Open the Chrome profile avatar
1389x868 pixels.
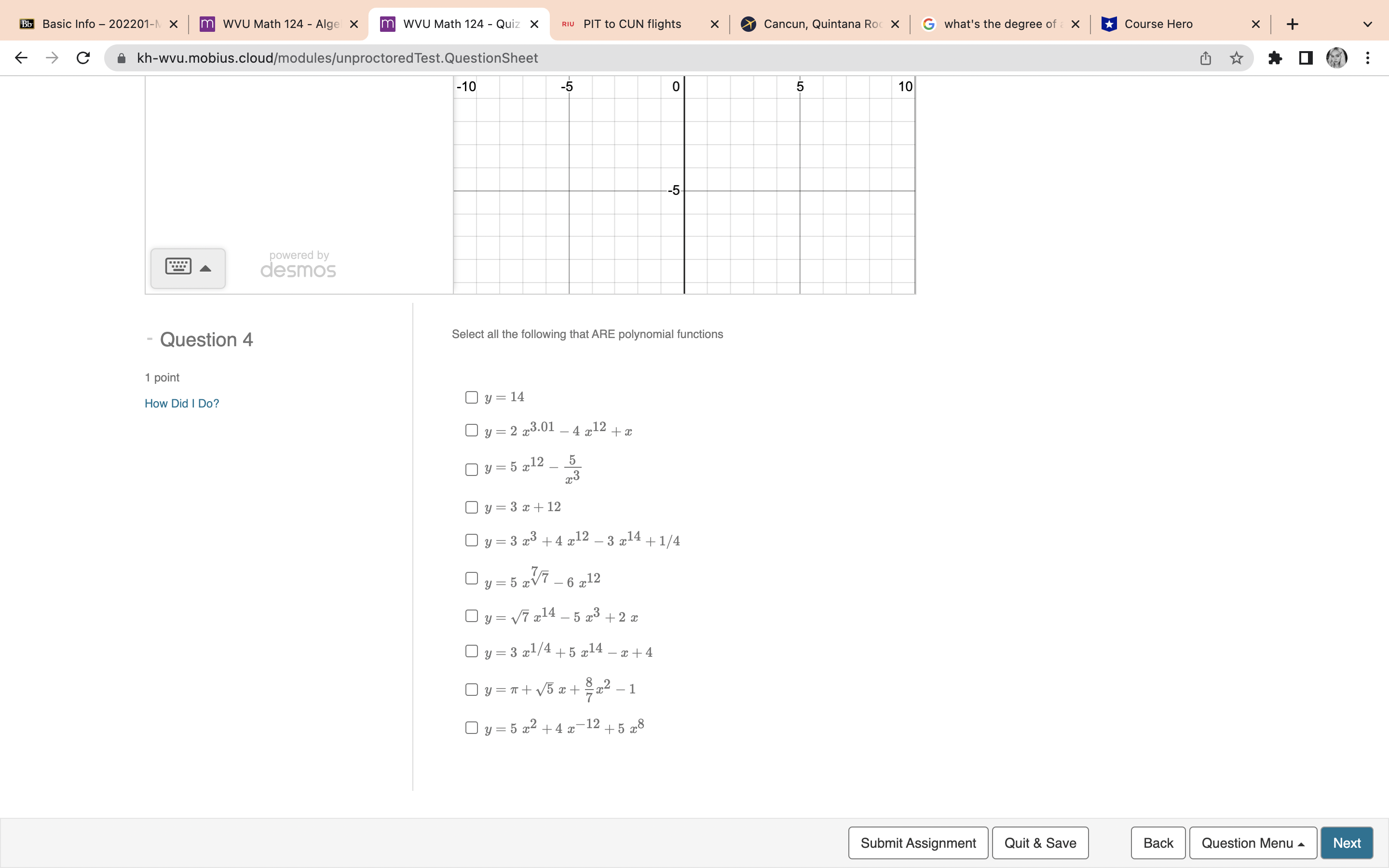pos(1337,57)
